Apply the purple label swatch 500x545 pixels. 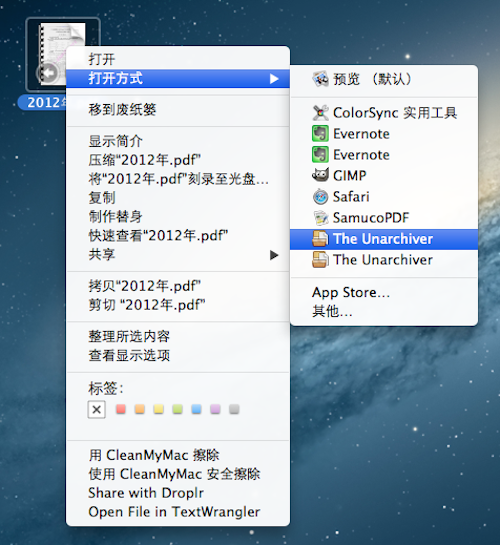(x=215, y=409)
